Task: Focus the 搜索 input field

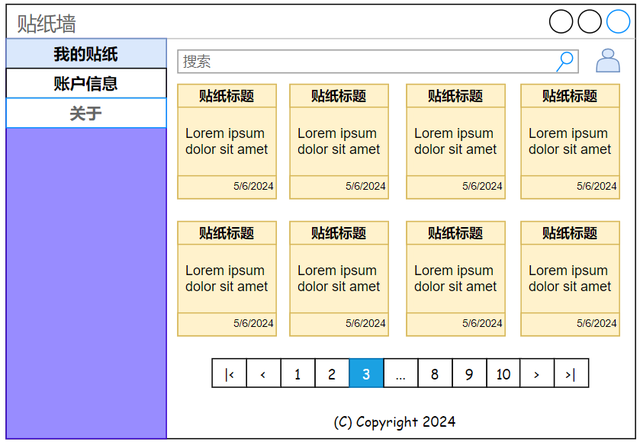Action: [378, 62]
